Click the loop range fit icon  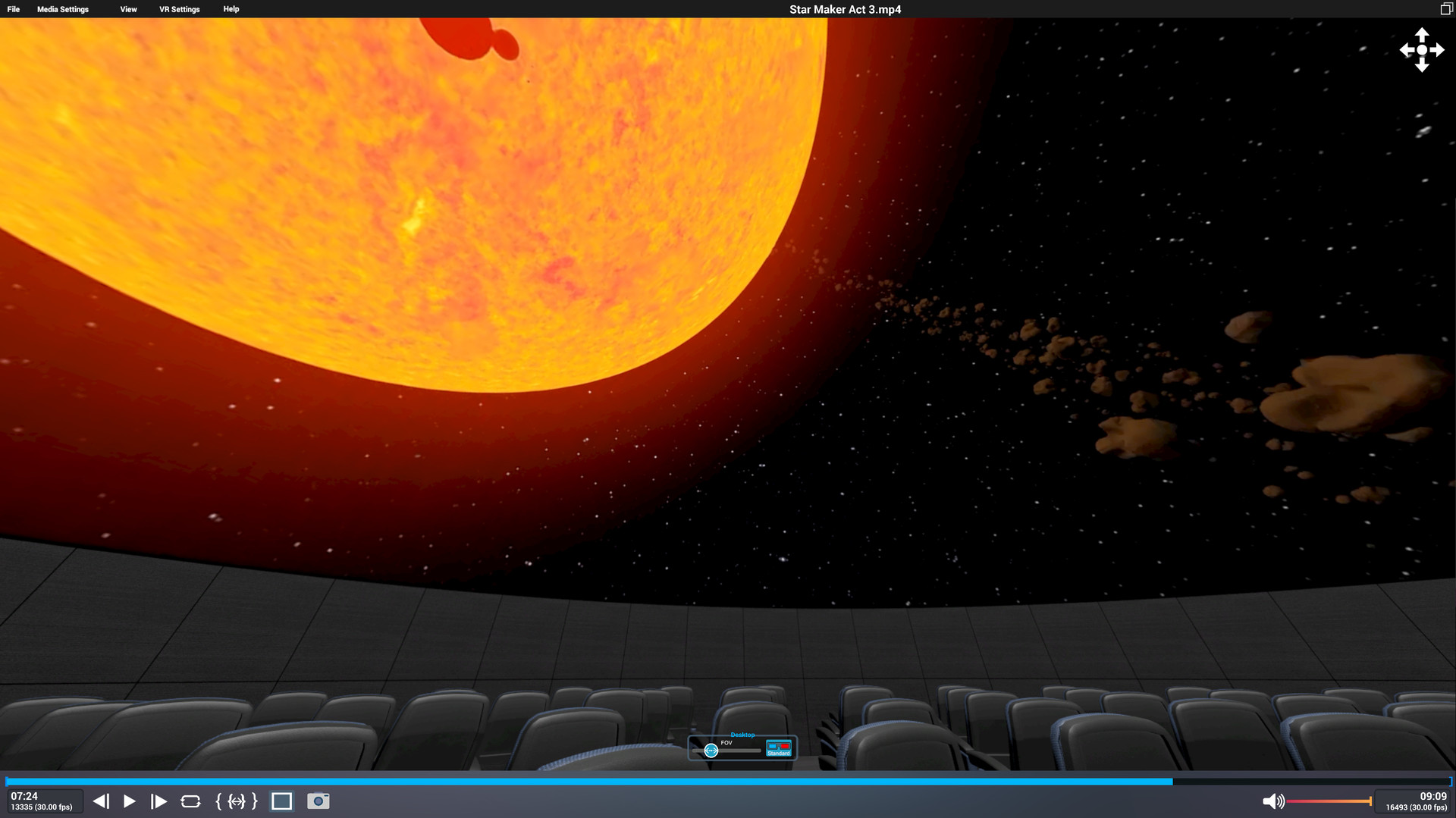[237, 801]
